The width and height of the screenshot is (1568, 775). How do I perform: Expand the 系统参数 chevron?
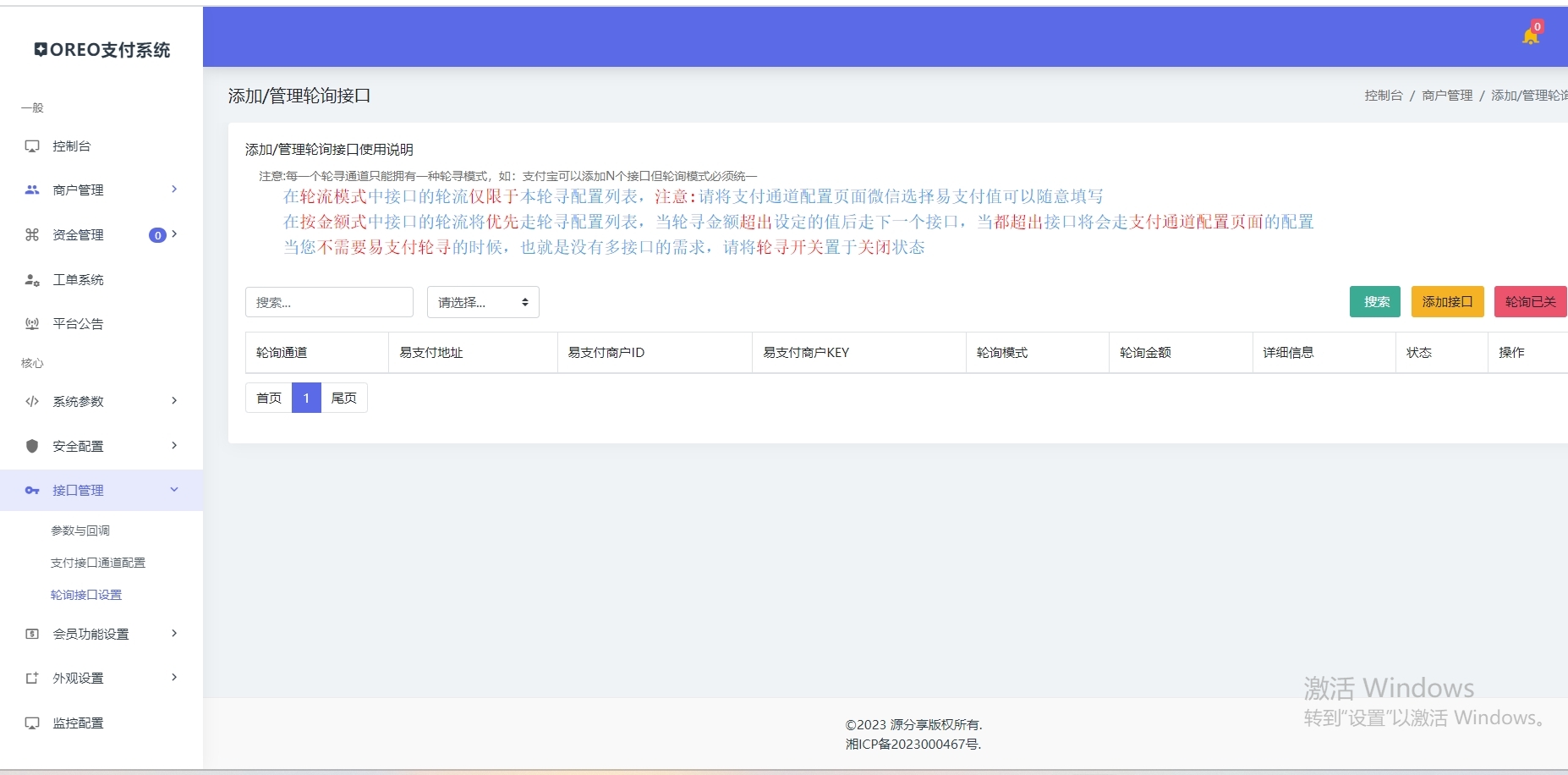pyautogui.click(x=174, y=401)
